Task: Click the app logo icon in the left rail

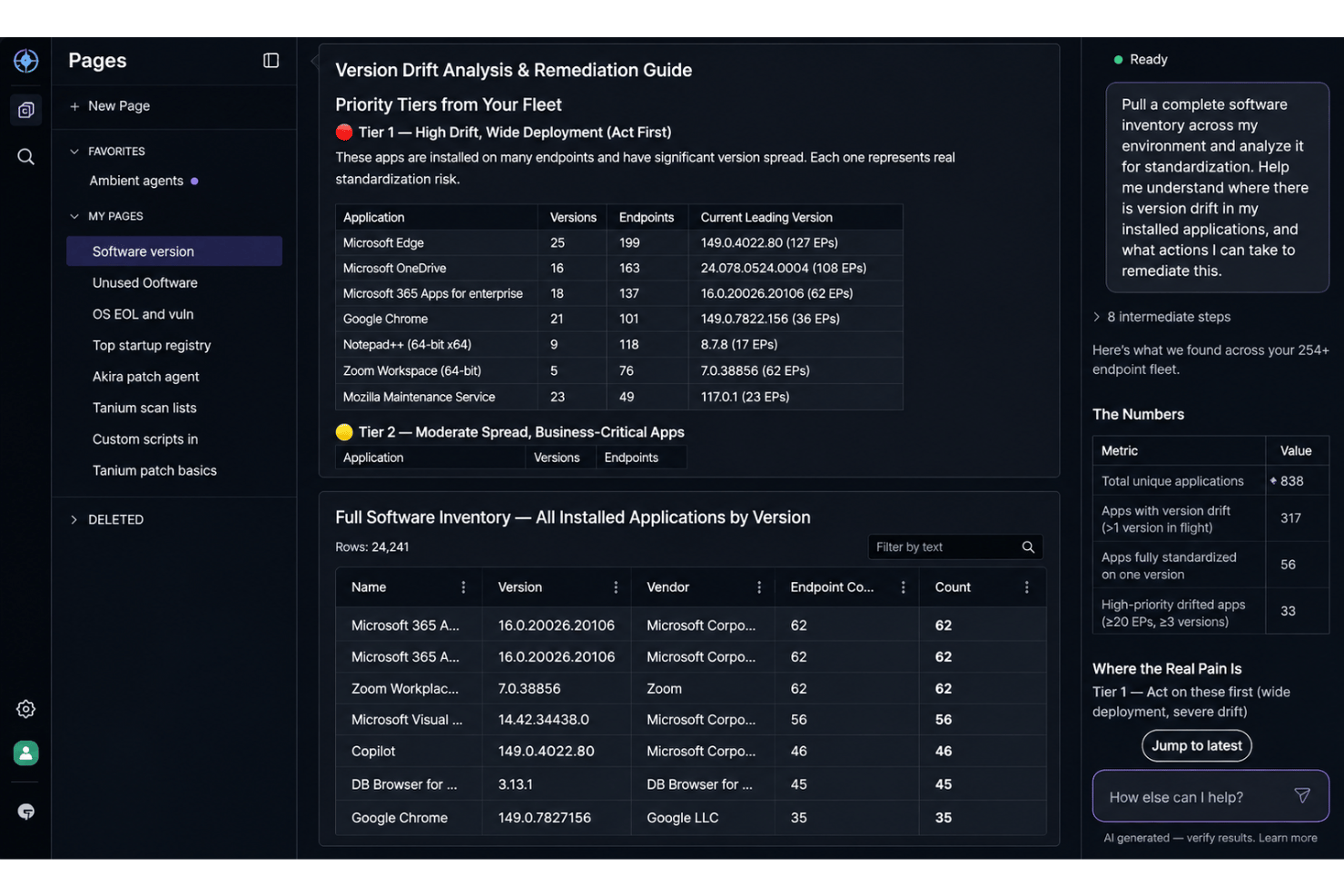Action: point(25,61)
